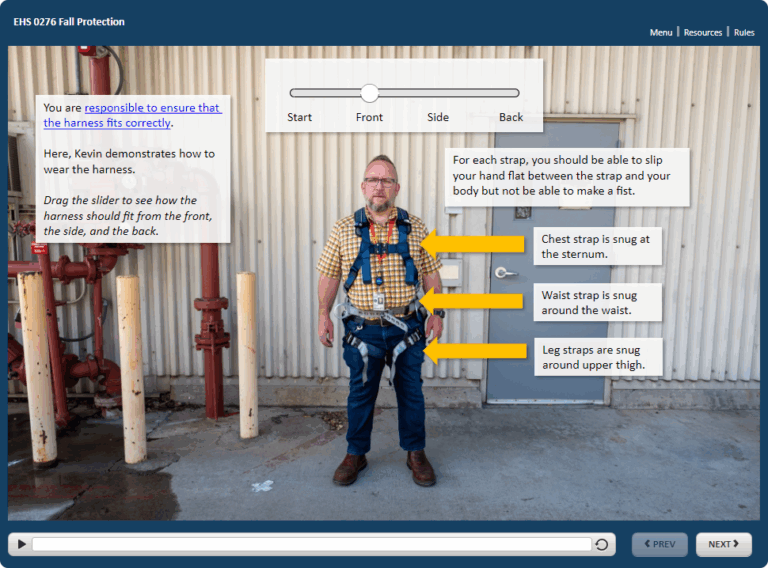
Task: Click the replay circular arrow icon
Action: tap(602, 544)
